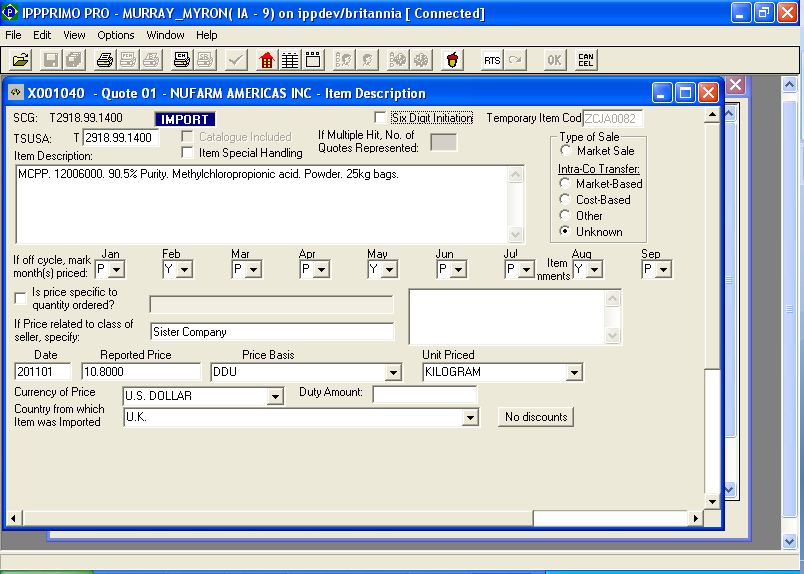This screenshot has height=574, width=804.
Task: Click the item window's title bar icon
Action: pyautogui.click(x=16, y=92)
